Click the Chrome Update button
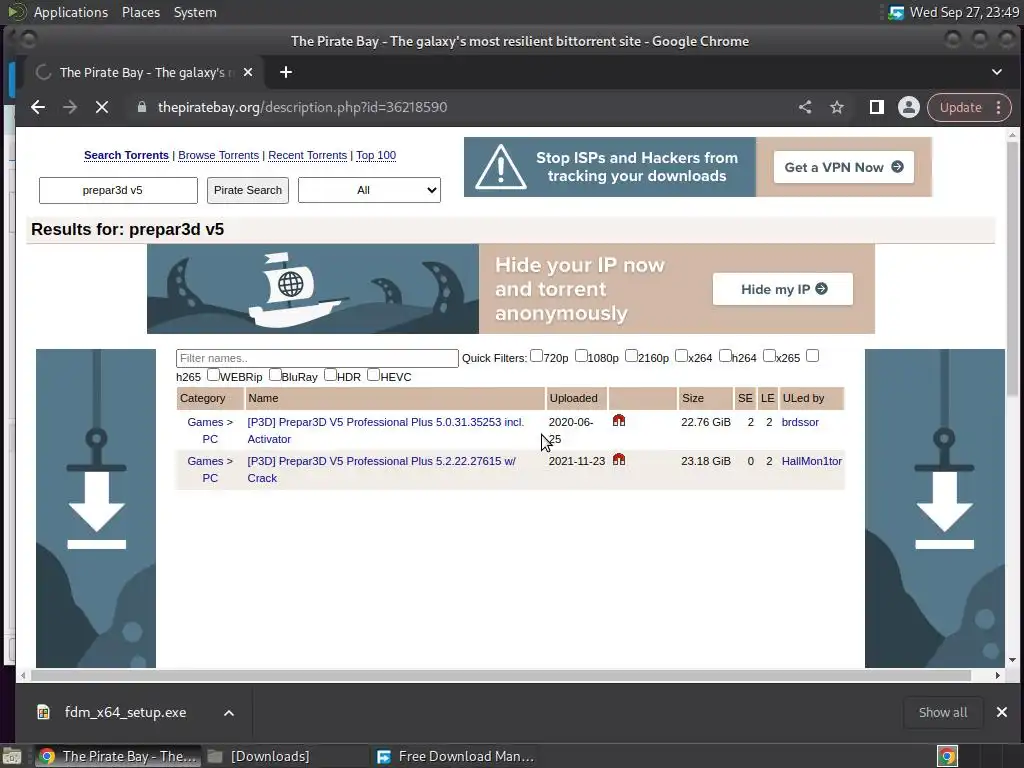Screen dimensions: 1024x768 click(x=960, y=107)
